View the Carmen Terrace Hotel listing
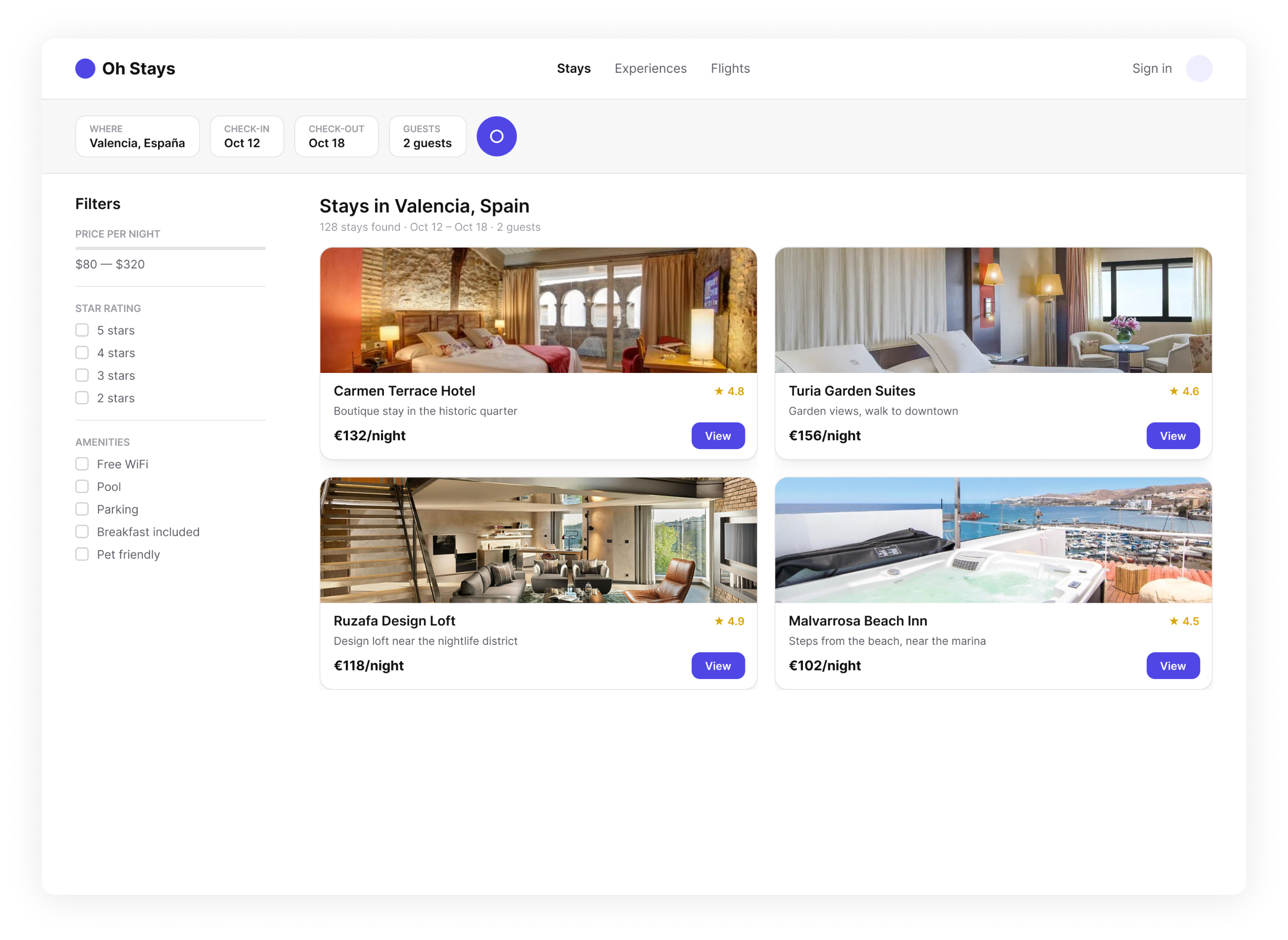This screenshot has width=1288, height=940. [718, 436]
